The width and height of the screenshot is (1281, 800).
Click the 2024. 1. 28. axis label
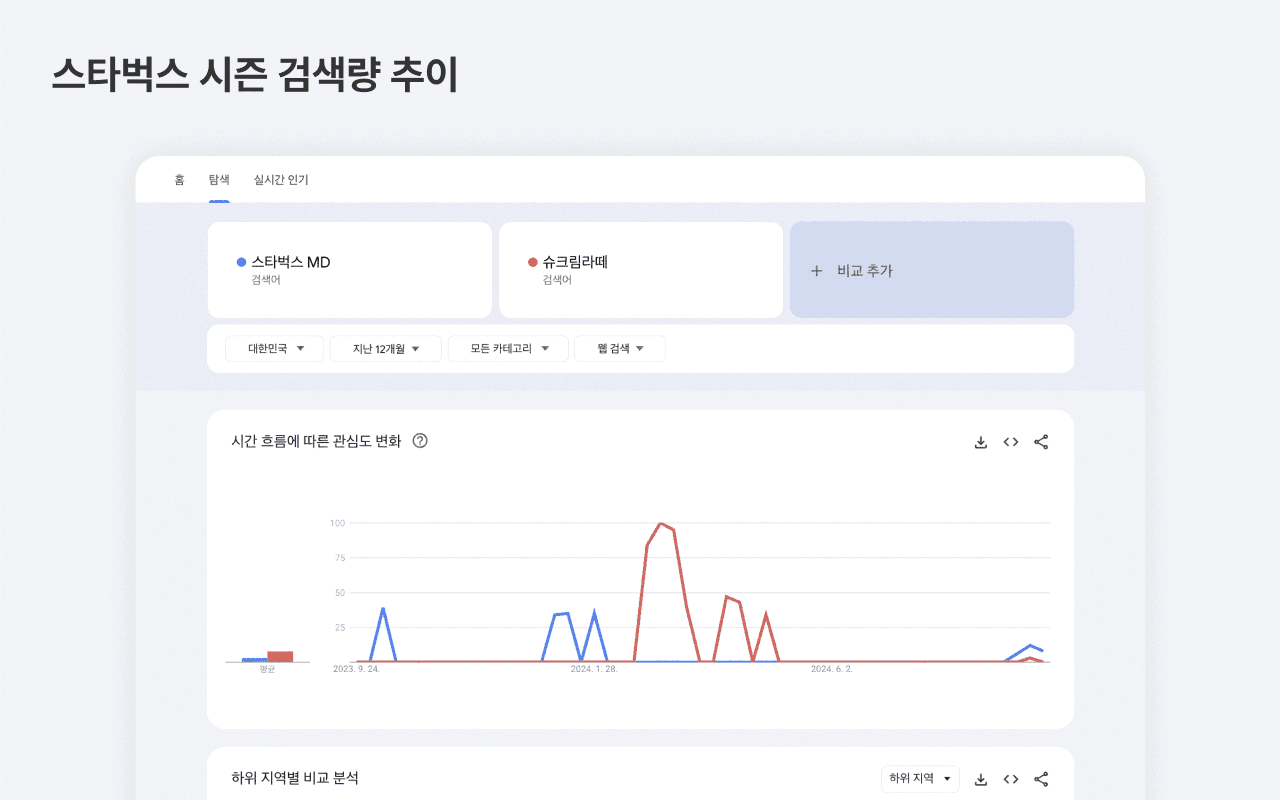594,669
